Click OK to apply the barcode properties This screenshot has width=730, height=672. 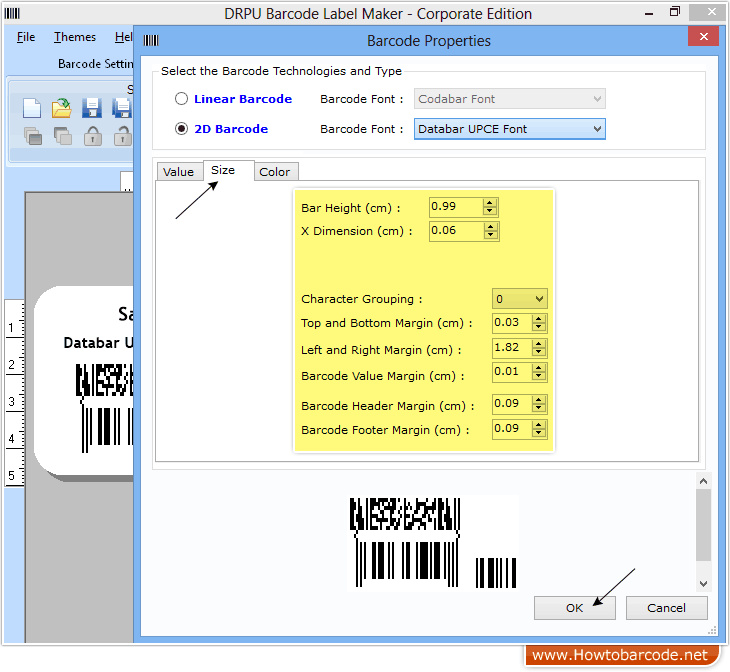575,608
